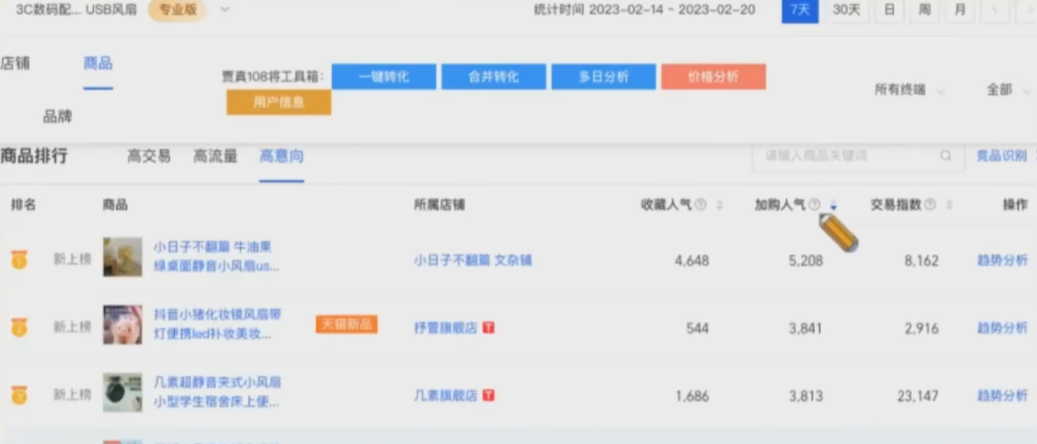Open the 店铺 tab
The image size is (1037, 444).
tap(15, 63)
